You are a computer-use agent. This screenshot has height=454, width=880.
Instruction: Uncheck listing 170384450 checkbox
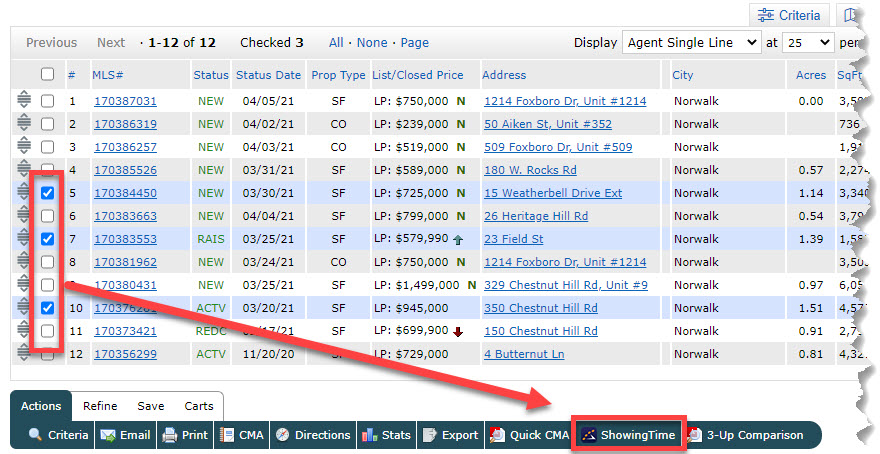[47, 193]
